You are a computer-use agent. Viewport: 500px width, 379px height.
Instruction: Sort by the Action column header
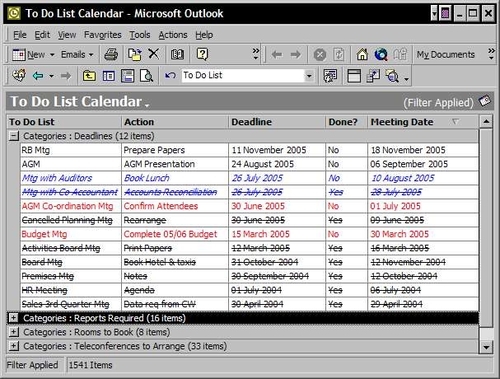point(175,122)
